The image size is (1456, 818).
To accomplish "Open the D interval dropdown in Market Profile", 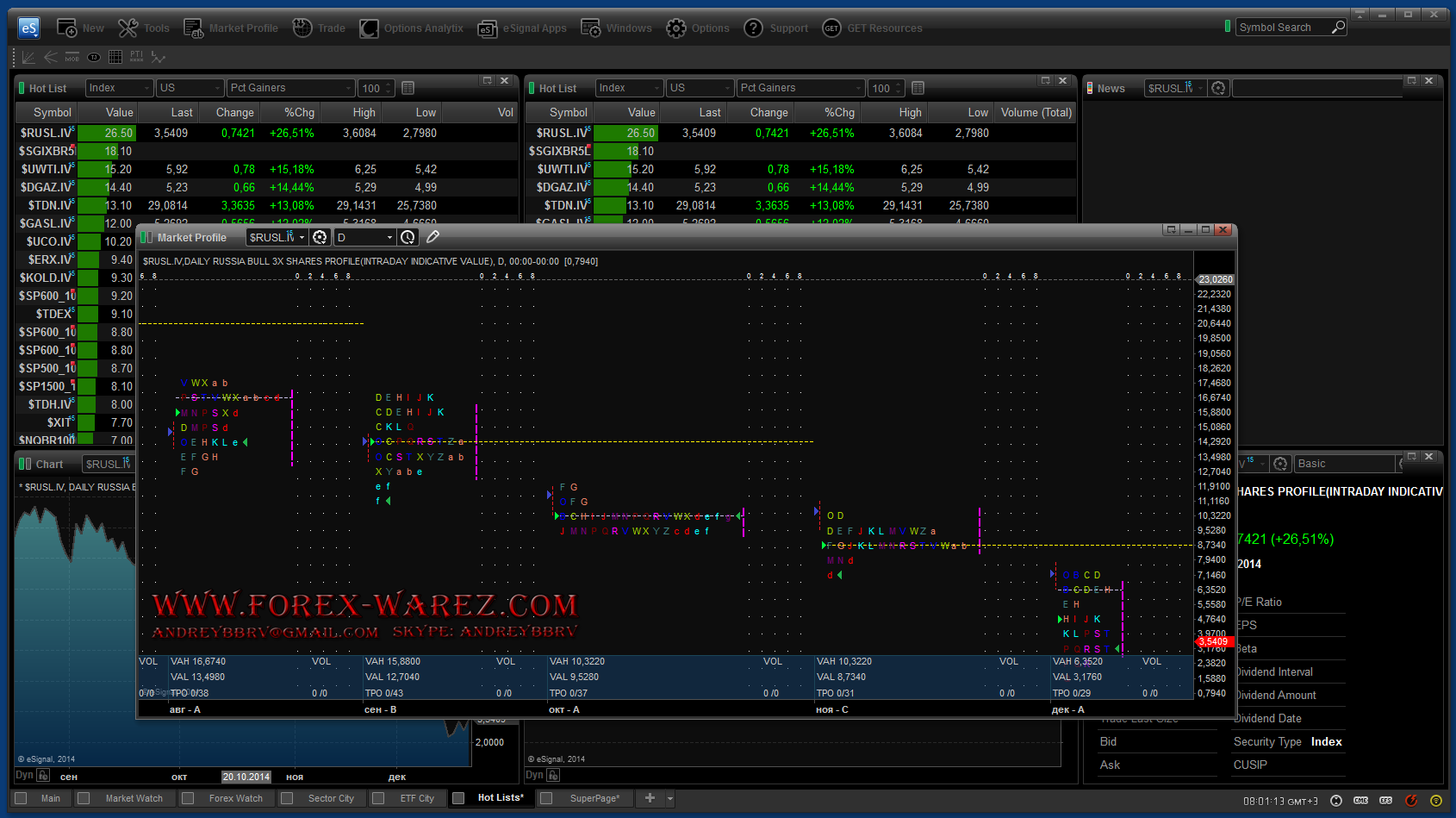I will point(389,237).
